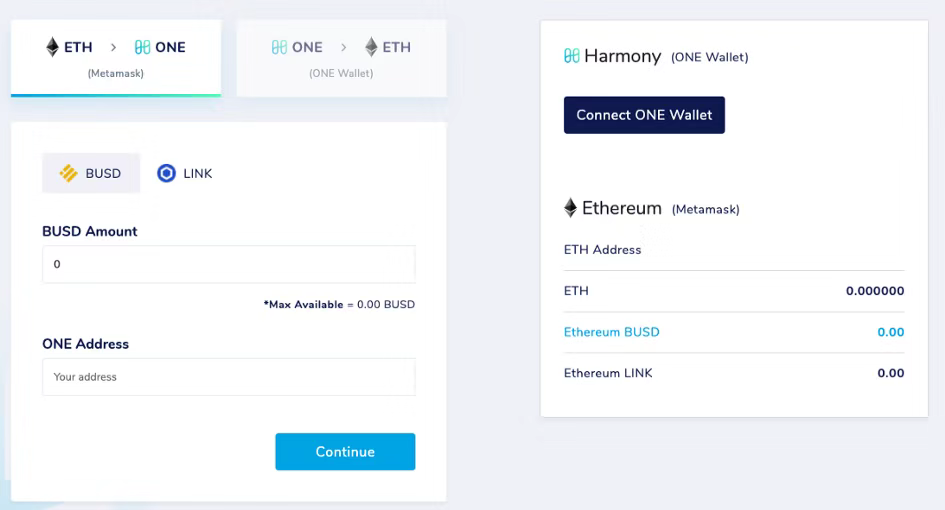Screen dimensions: 945x510
Task: Click the Ethereum icon in the ONE to ETH tab
Action: point(371,47)
